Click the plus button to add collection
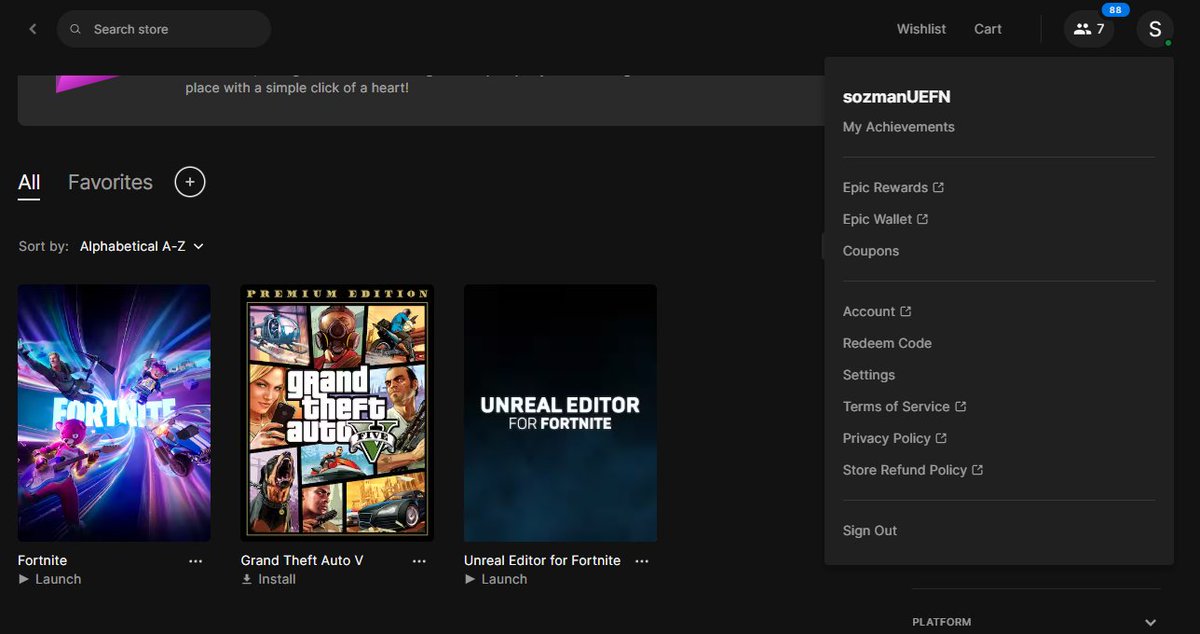 190,182
